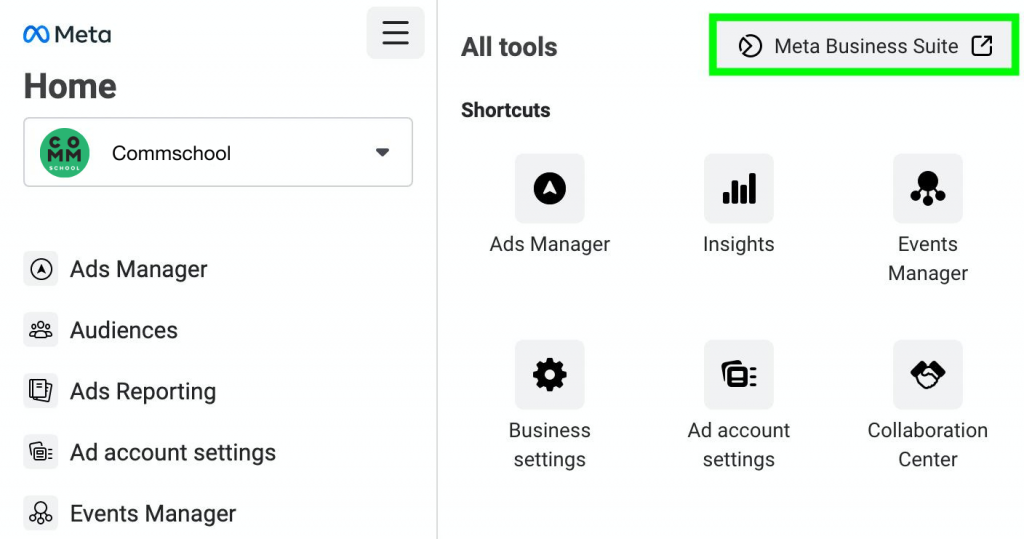
Task: Click Ad account settings shortcut label
Action: pos(739,445)
